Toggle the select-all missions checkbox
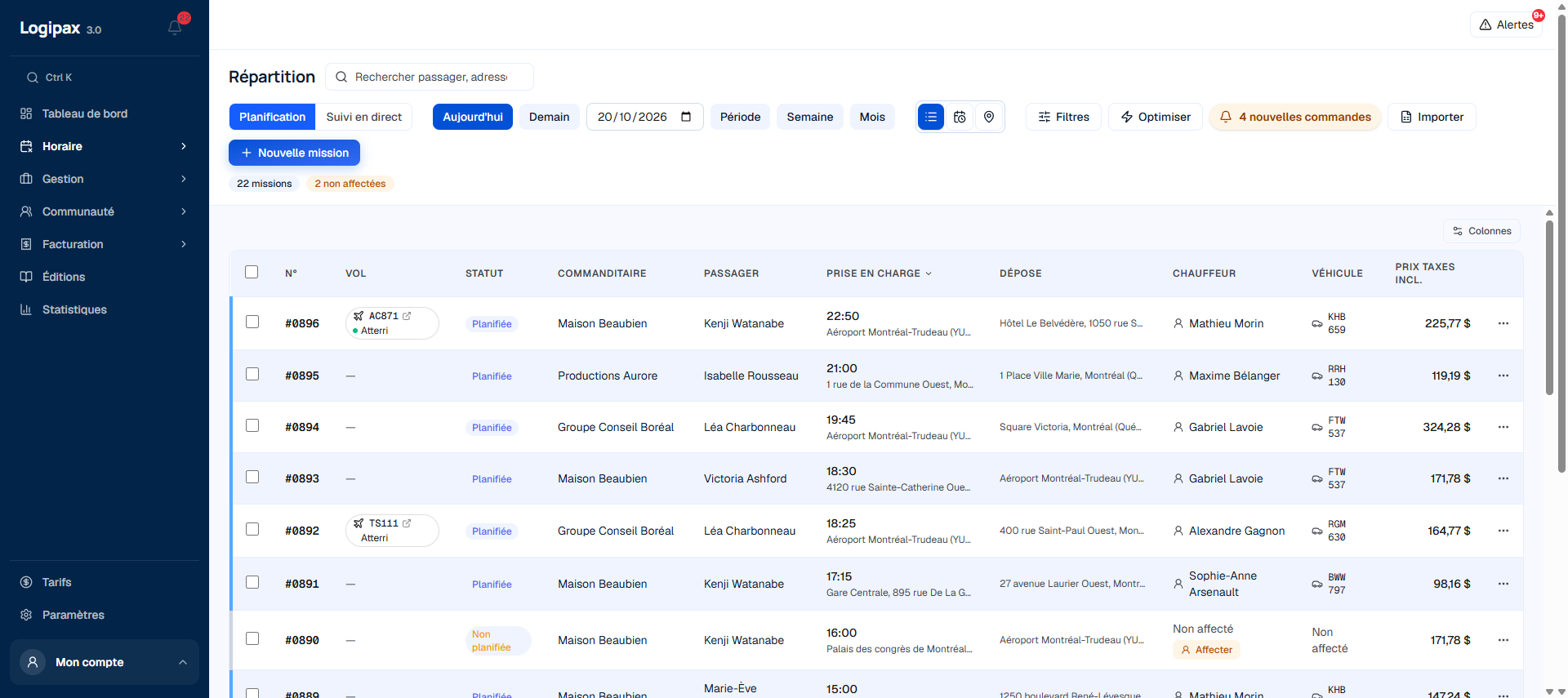Viewport: 1568px width, 698px height. tap(252, 272)
